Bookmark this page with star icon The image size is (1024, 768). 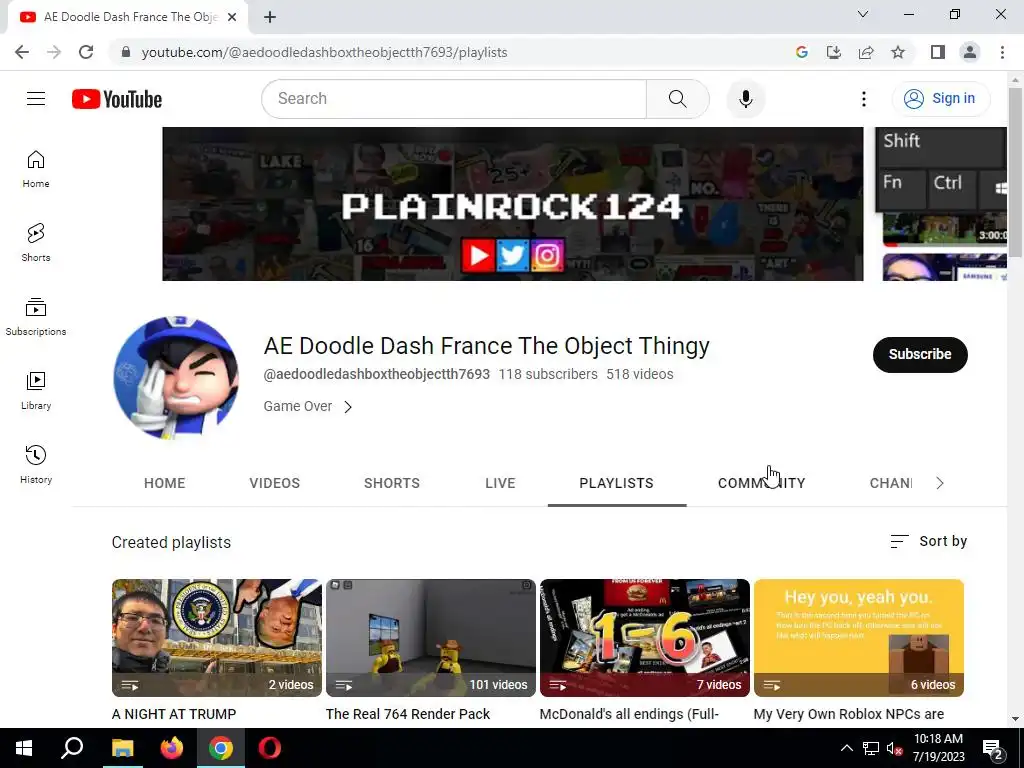click(898, 52)
